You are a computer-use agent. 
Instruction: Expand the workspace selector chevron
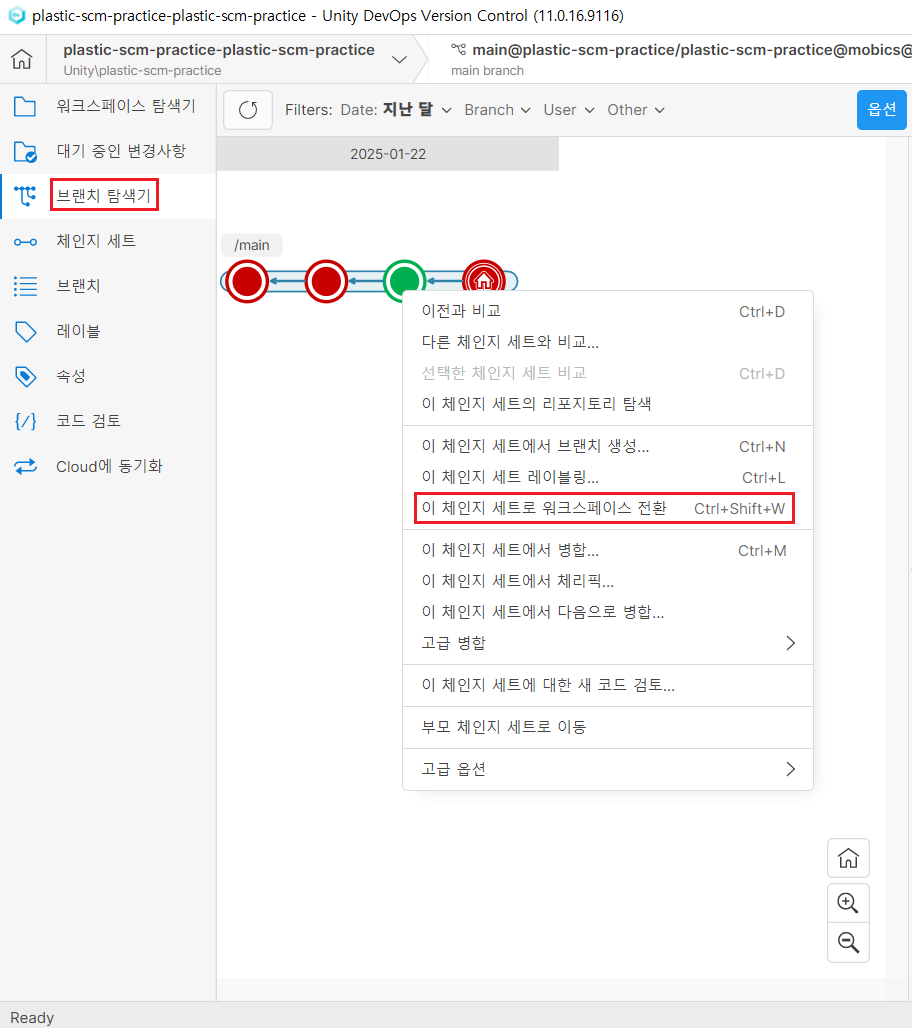pyautogui.click(x=399, y=60)
